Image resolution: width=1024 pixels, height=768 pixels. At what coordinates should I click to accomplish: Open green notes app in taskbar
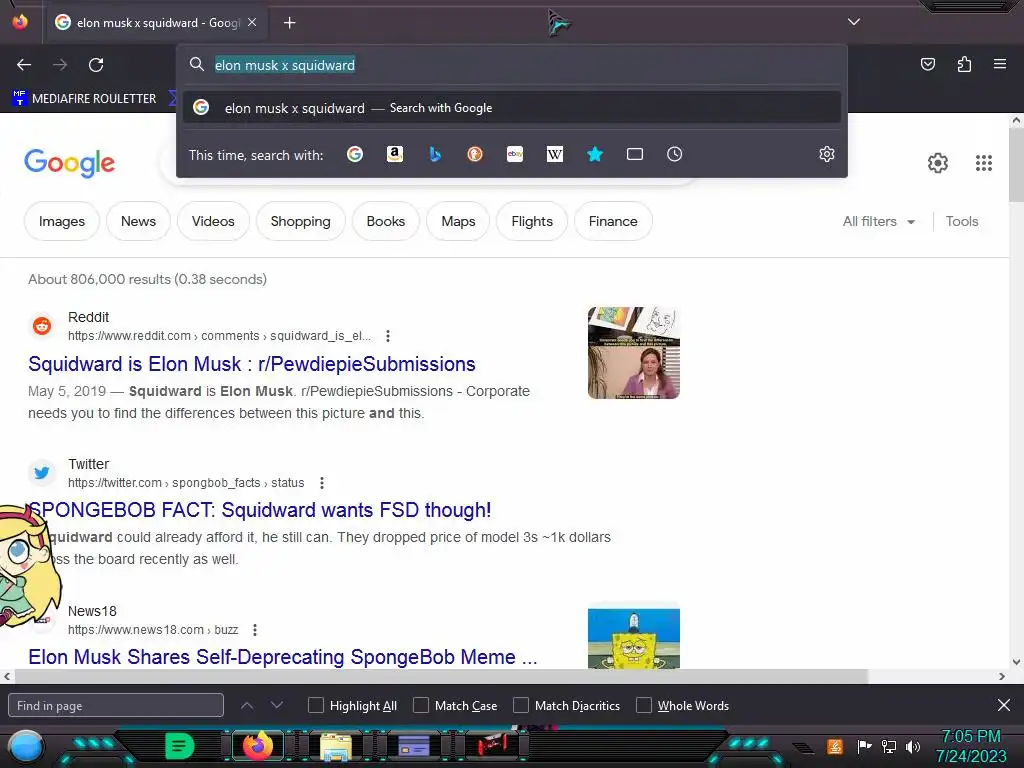tap(180, 746)
